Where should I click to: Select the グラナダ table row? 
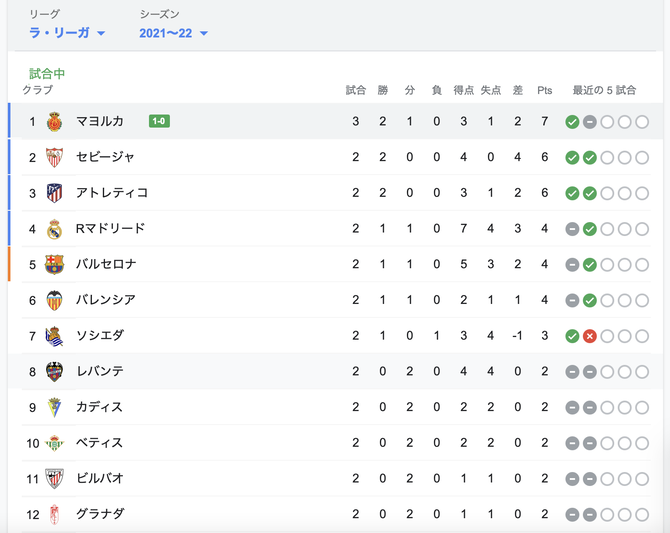pyautogui.click(x=335, y=514)
